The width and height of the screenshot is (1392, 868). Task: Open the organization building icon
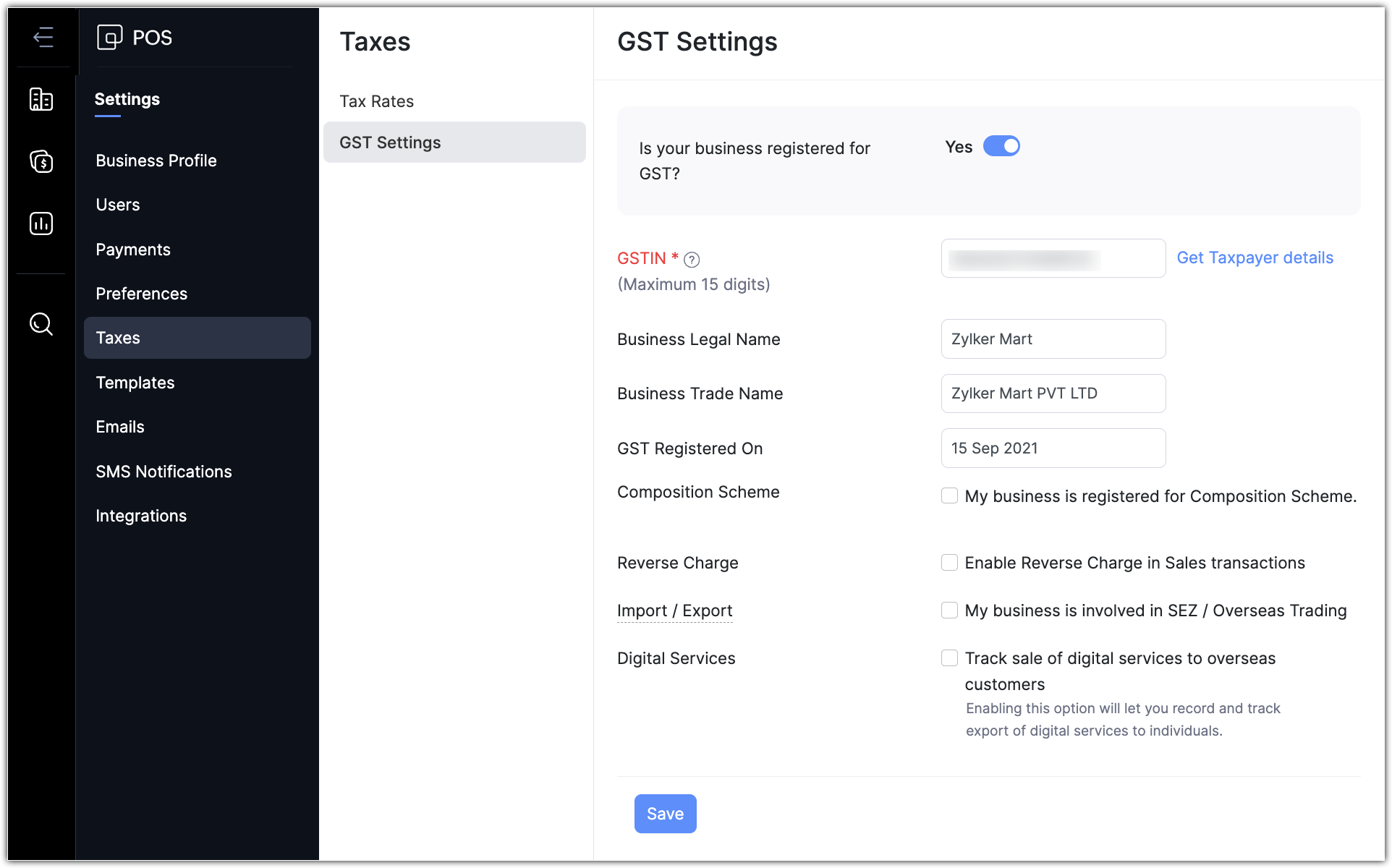coord(41,99)
